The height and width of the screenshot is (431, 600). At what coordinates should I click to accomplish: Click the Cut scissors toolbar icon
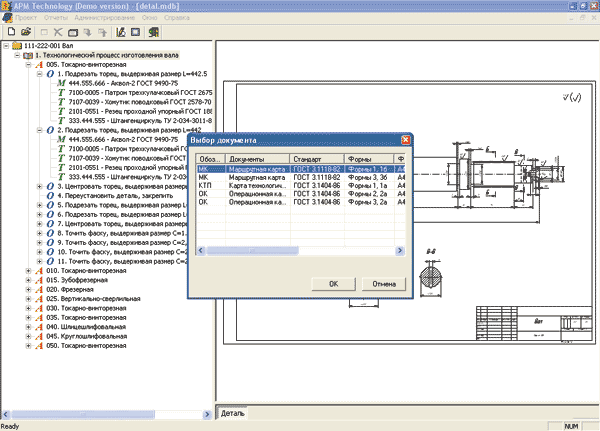[58, 32]
